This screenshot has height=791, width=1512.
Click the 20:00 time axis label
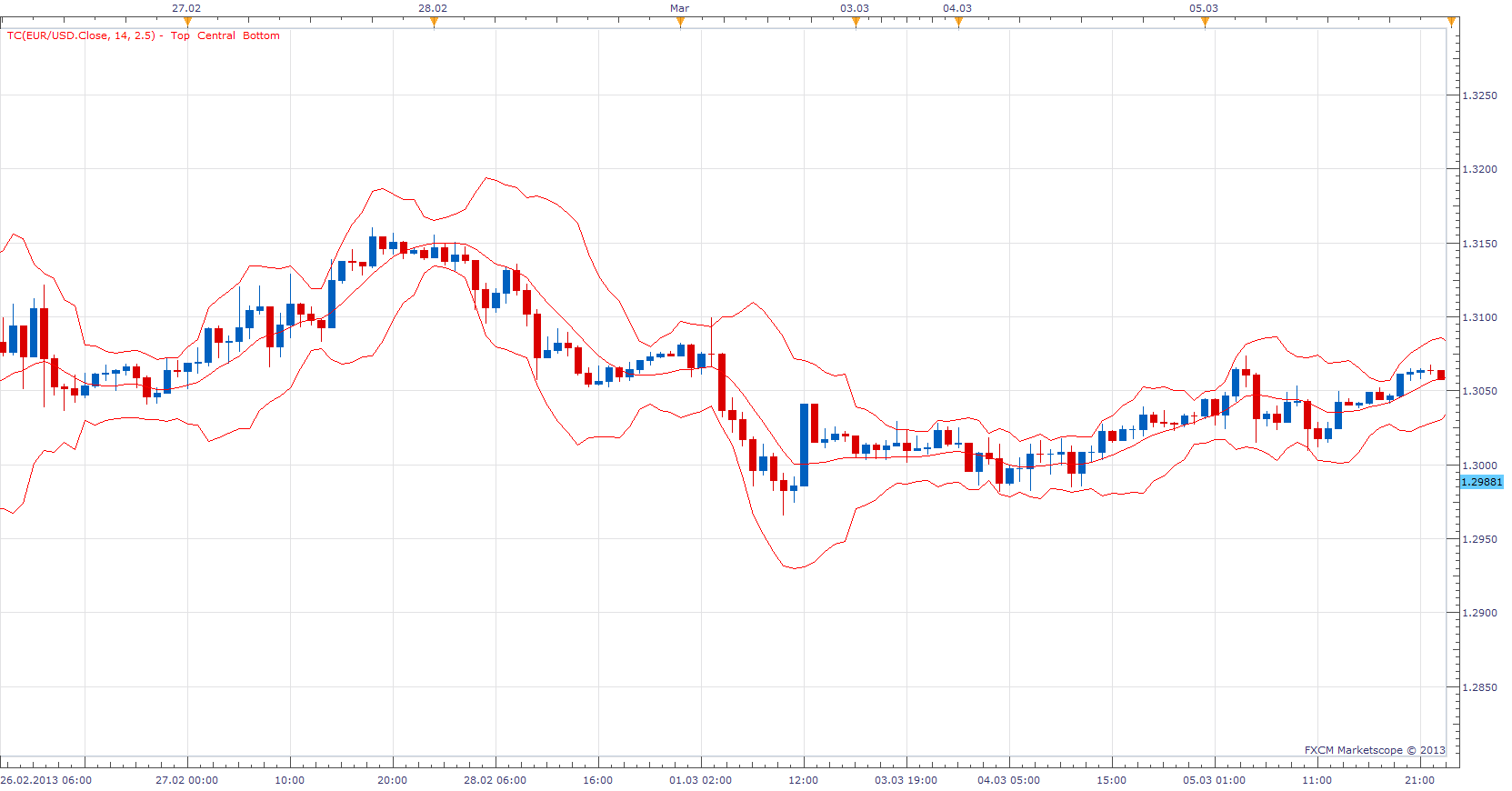pos(393,780)
